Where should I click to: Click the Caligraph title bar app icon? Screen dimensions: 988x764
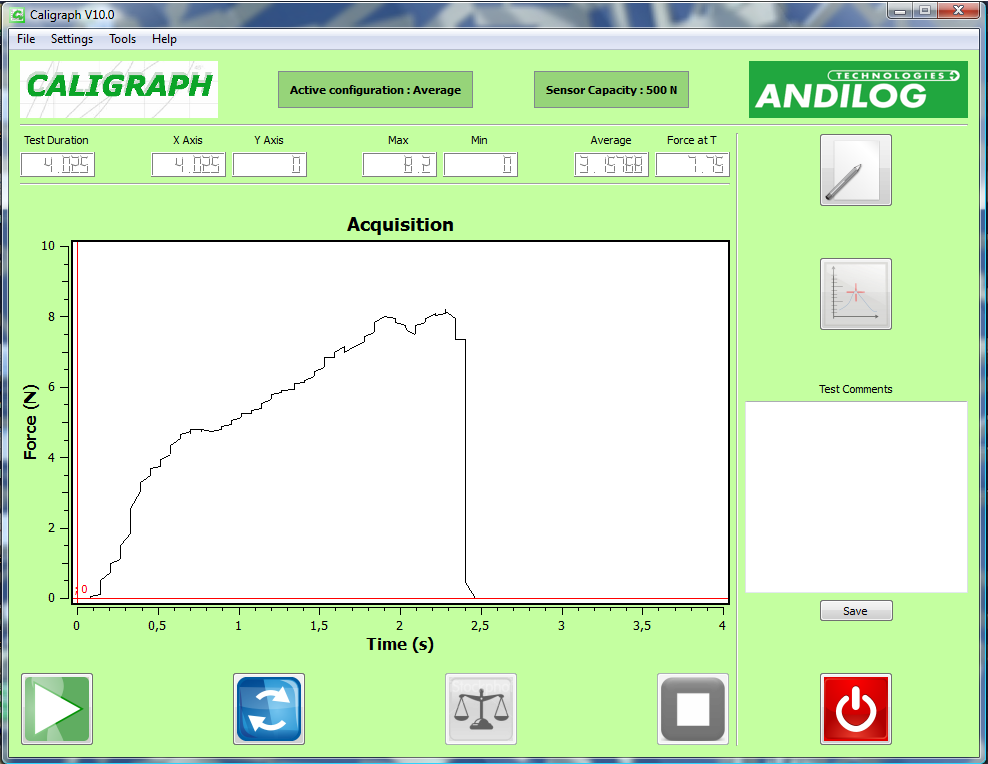coord(18,14)
